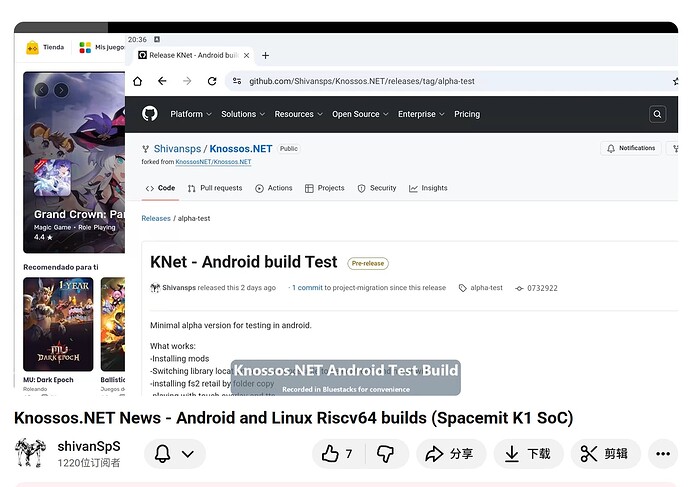Open shivanSpS channel avatar
The height and width of the screenshot is (487, 690).
tap(31, 453)
